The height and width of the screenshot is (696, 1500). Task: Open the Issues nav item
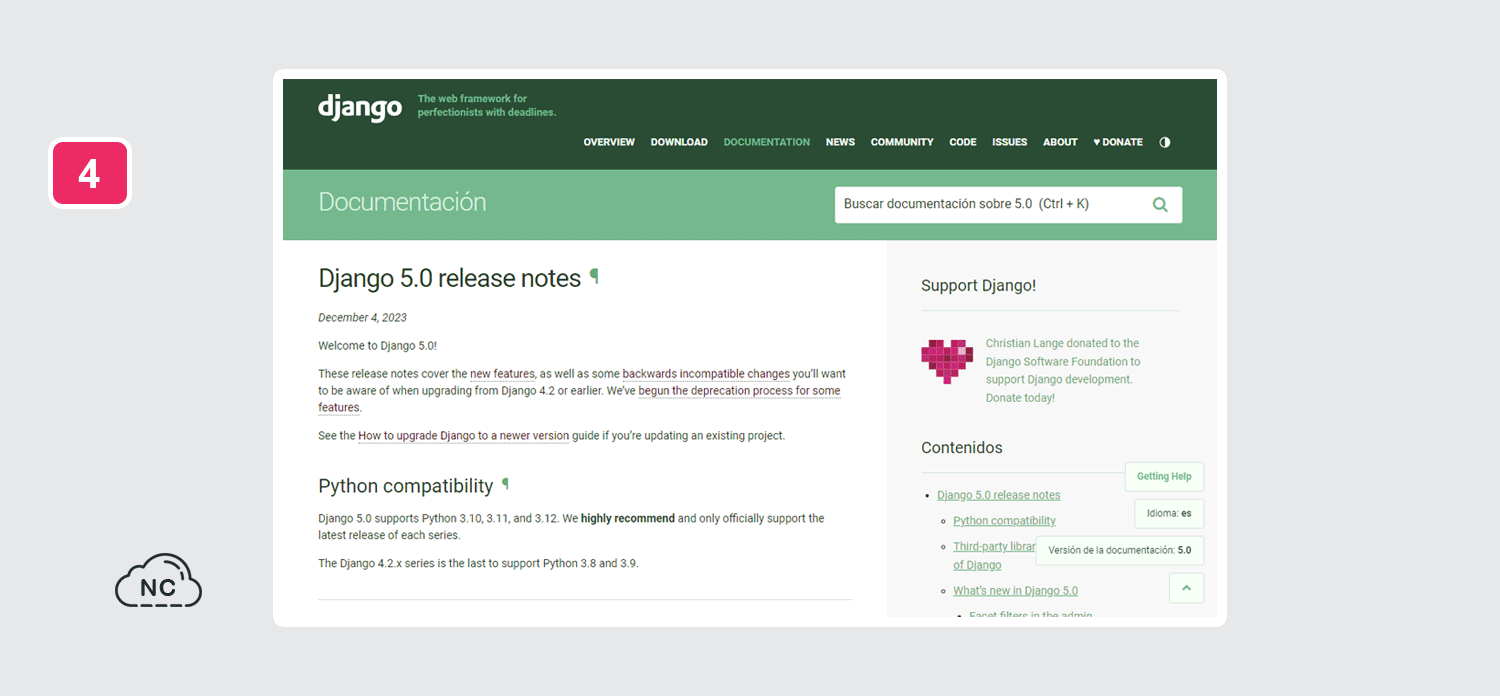[x=1010, y=142]
